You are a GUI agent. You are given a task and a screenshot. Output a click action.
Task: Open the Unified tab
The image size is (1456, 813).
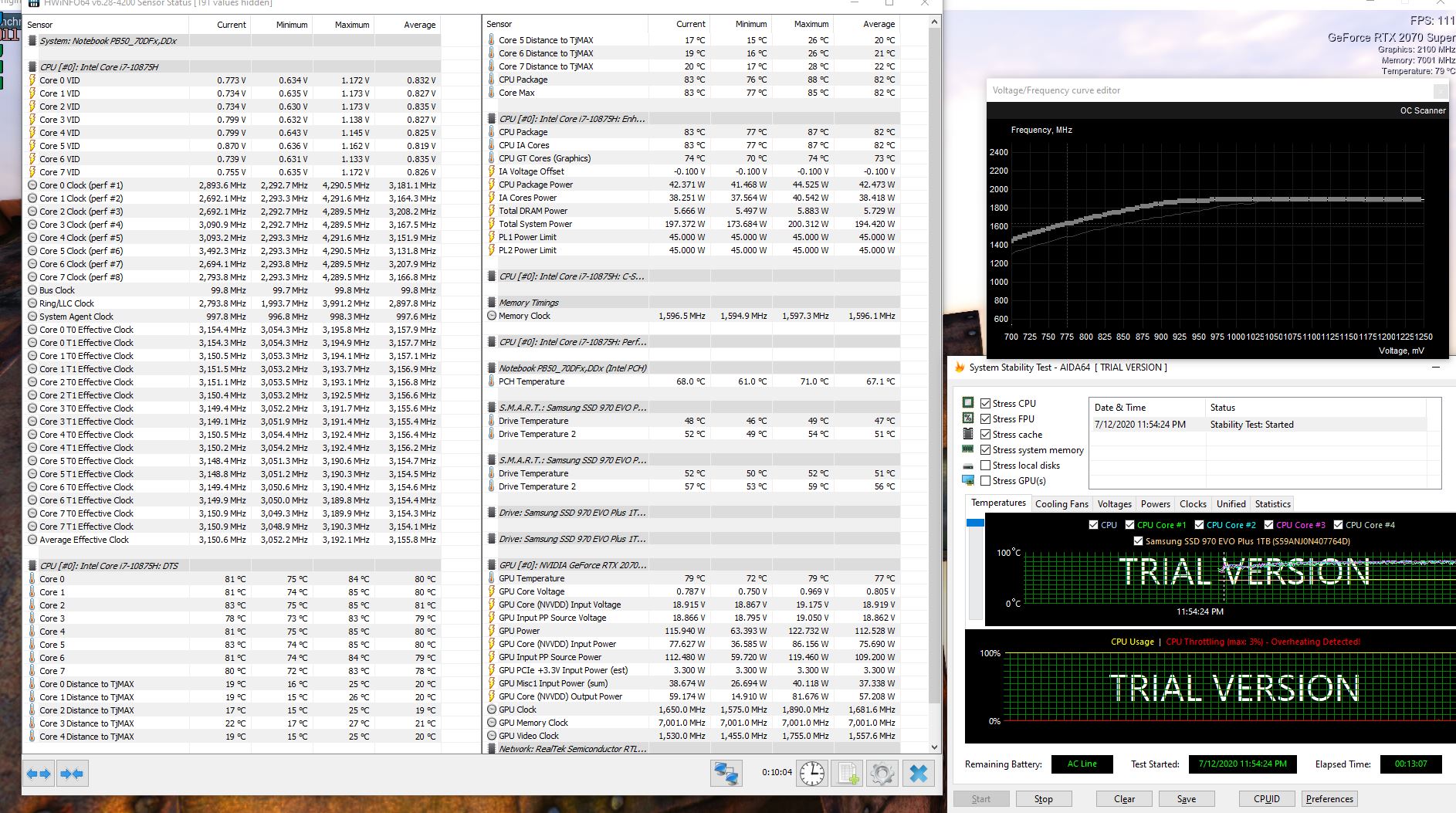pyautogui.click(x=1231, y=504)
